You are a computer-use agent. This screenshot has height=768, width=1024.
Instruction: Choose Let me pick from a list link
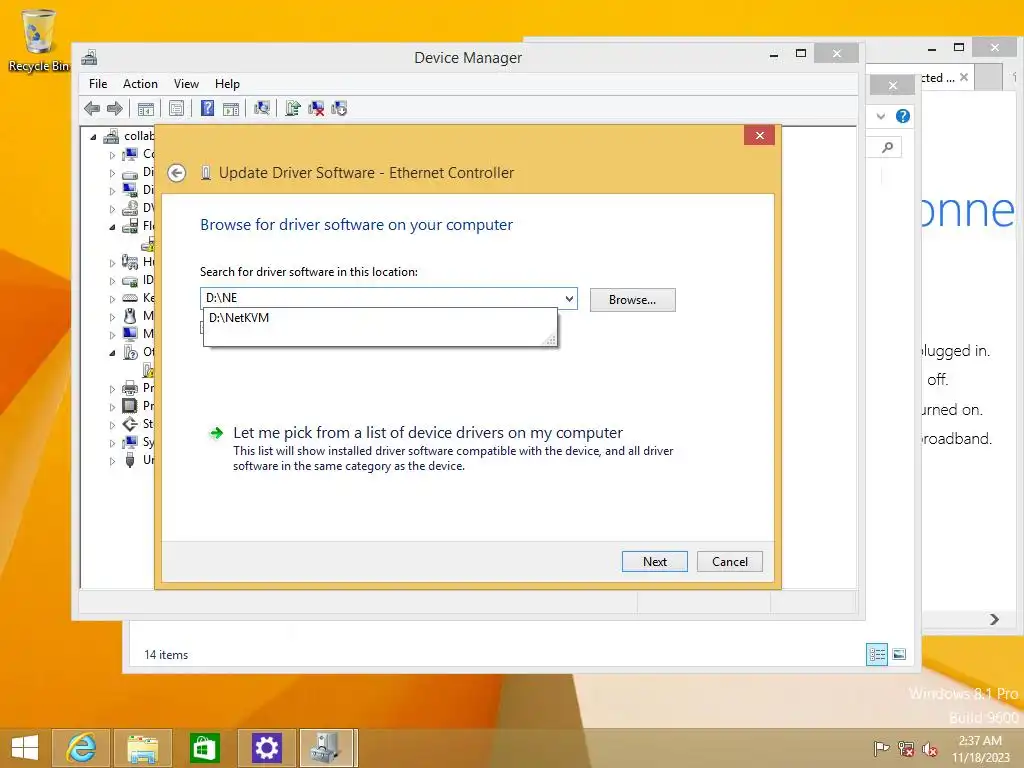point(428,432)
